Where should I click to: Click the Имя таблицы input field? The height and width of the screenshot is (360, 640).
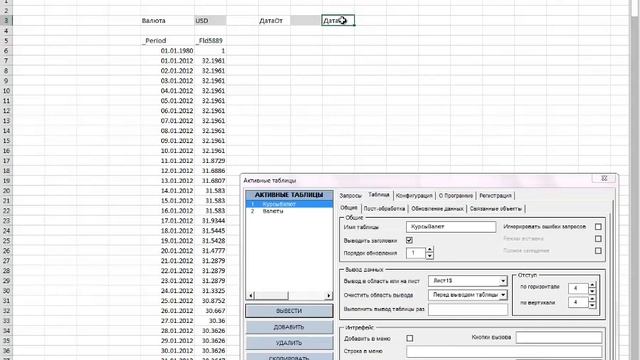coord(451,227)
